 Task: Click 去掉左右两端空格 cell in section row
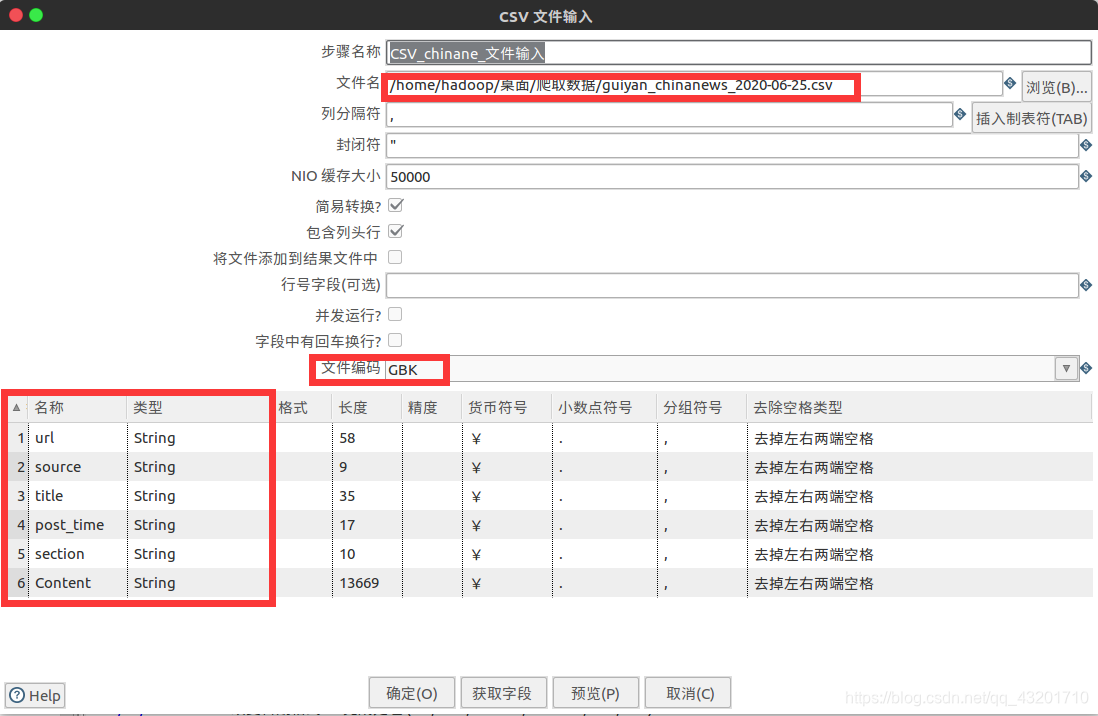pos(919,553)
